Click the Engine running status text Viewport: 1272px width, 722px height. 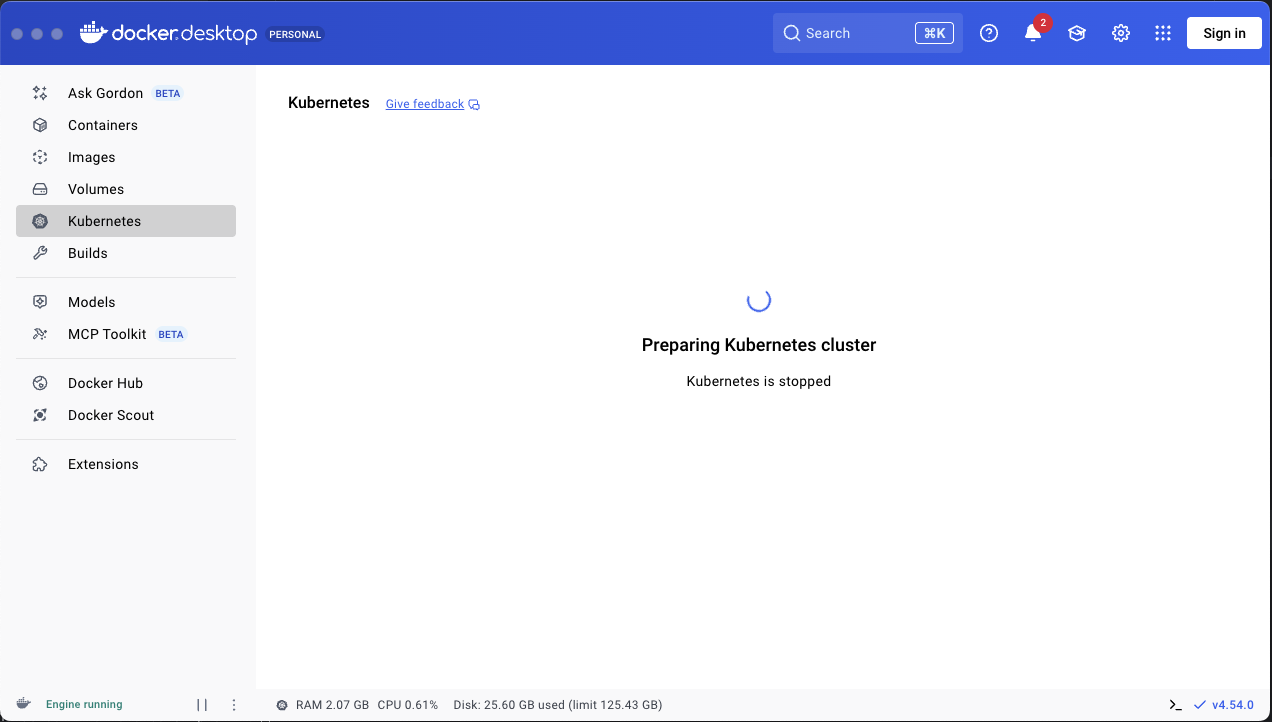click(84, 705)
